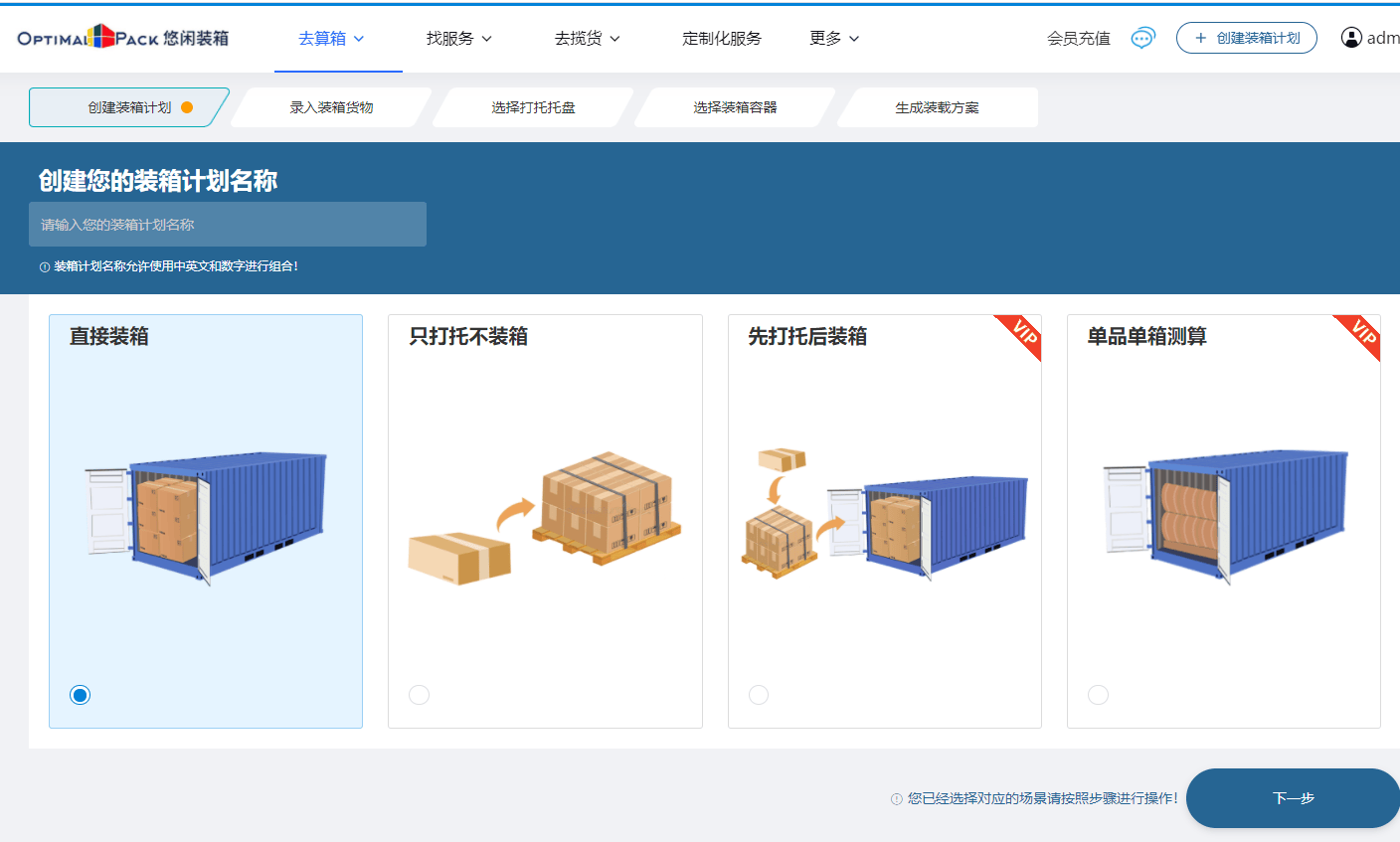Select the 先打托后装箱 radio button
The height and width of the screenshot is (842, 1400).
coord(759,695)
